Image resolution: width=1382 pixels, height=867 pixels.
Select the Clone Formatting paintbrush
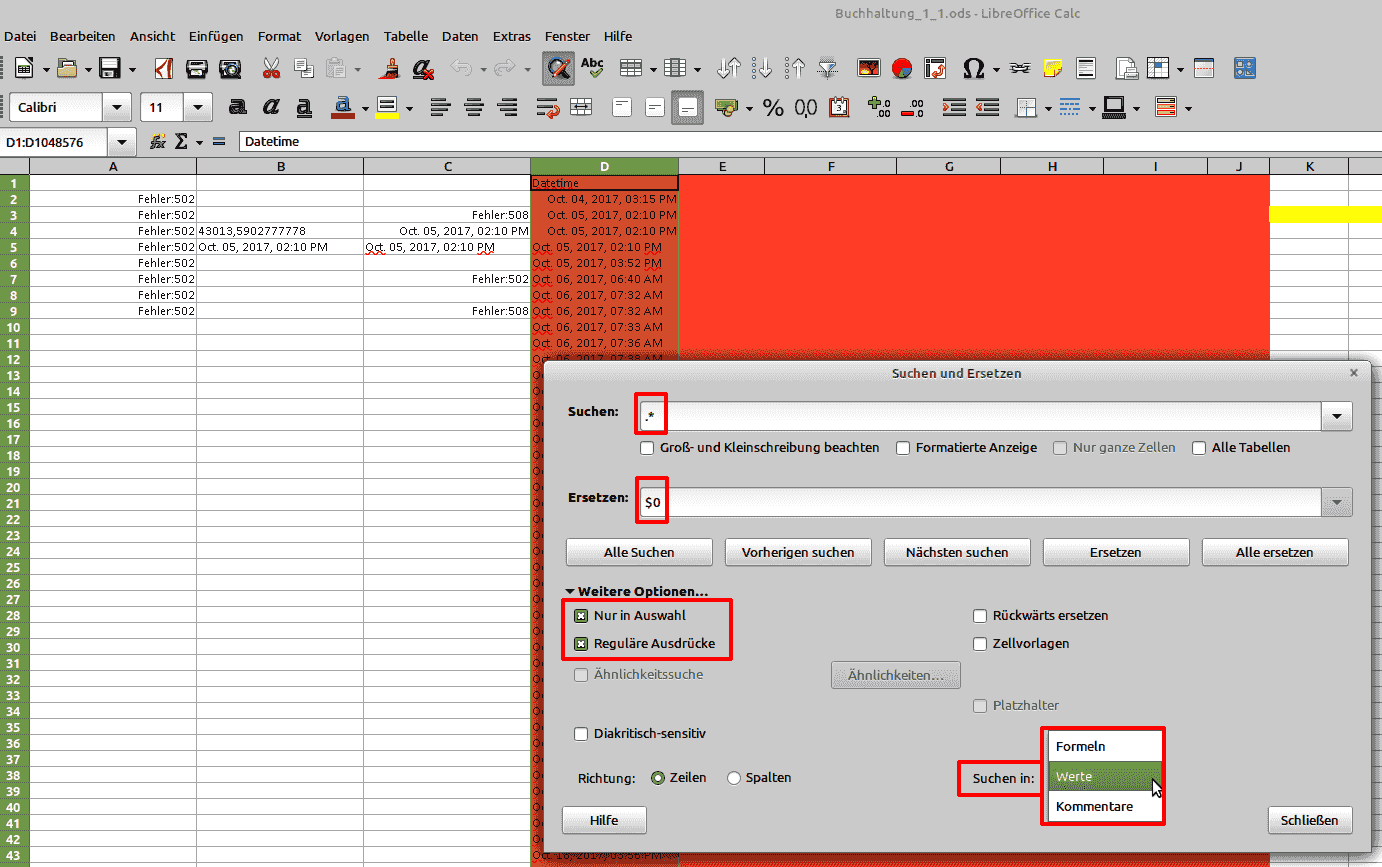[x=388, y=69]
